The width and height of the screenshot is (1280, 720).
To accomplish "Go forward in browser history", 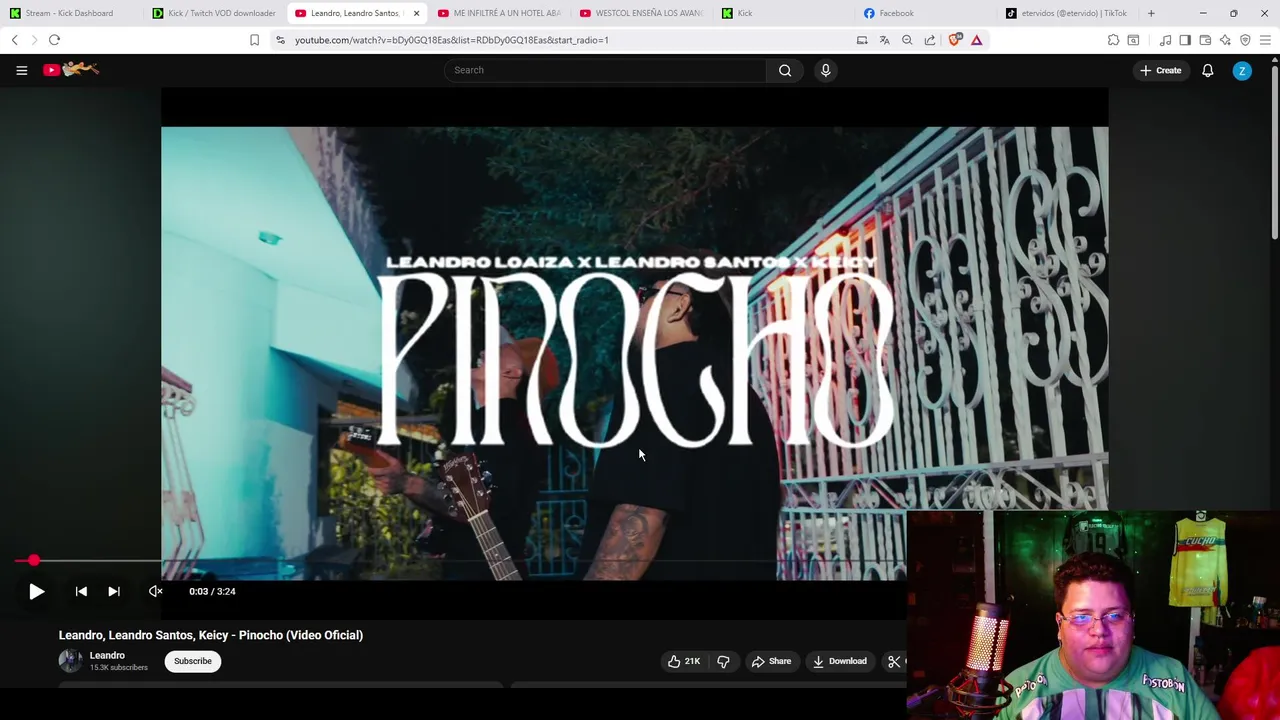I will pyautogui.click(x=34, y=40).
